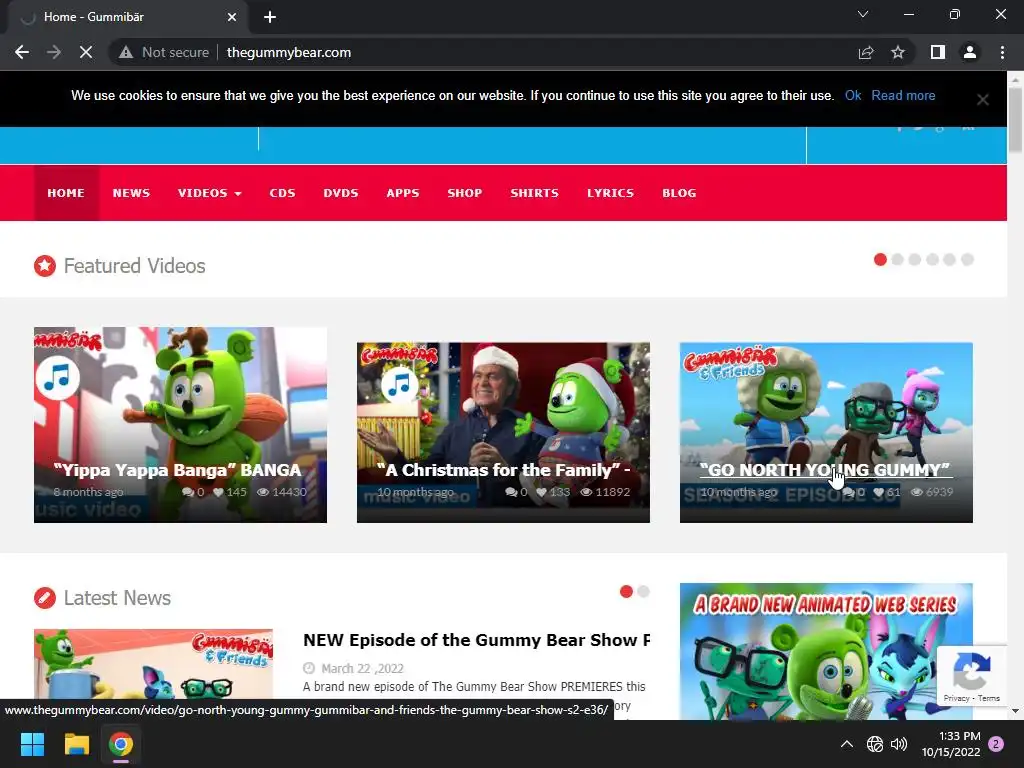Click music note icon on Christmas video
Image resolution: width=1024 pixels, height=768 pixels.
(x=399, y=385)
